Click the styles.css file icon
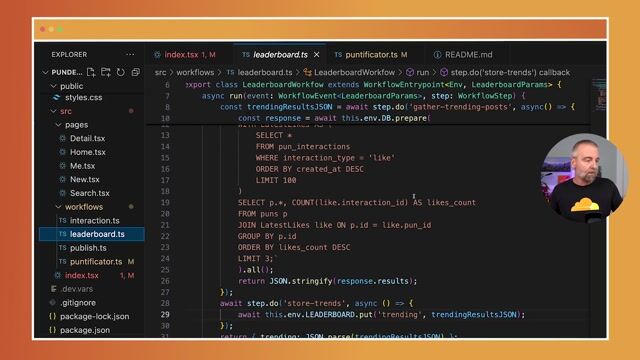 coord(57,98)
